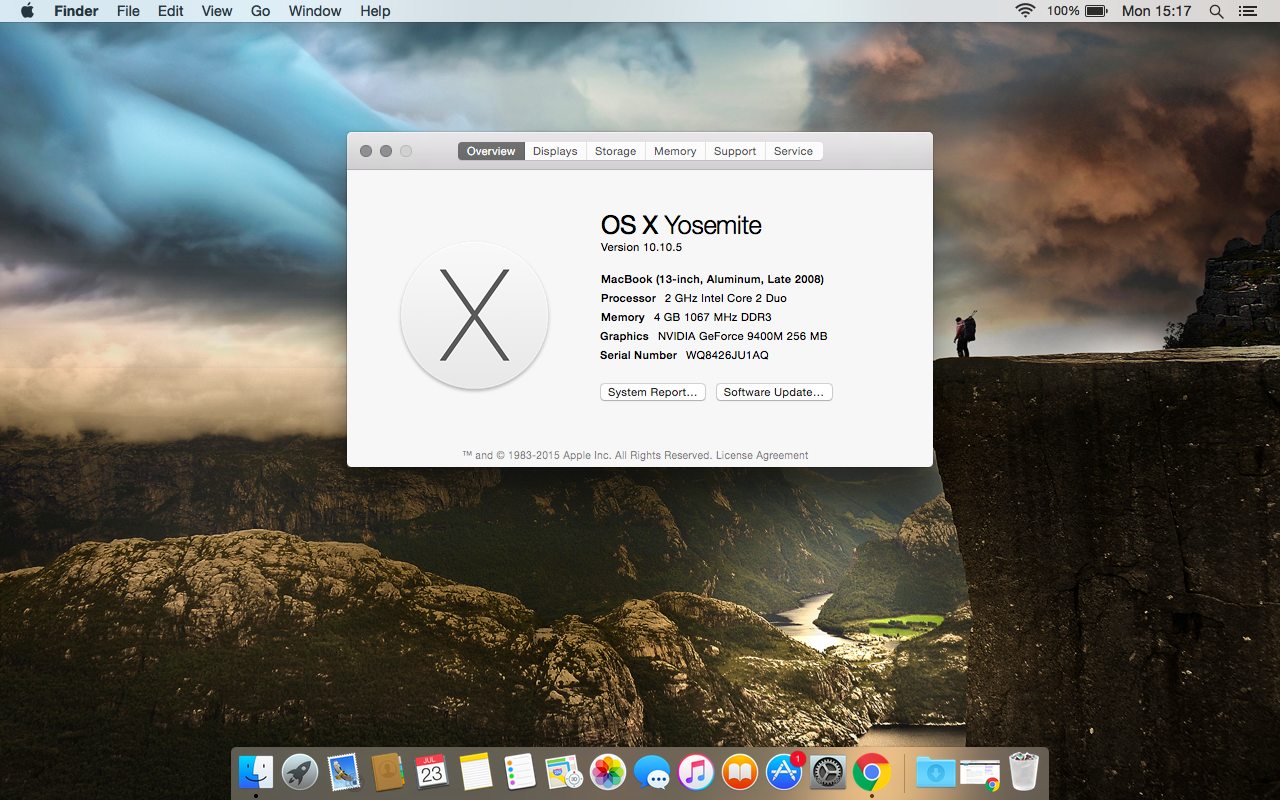Switch to the Storage tab
The image size is (1280, 800).
(615, 151)
